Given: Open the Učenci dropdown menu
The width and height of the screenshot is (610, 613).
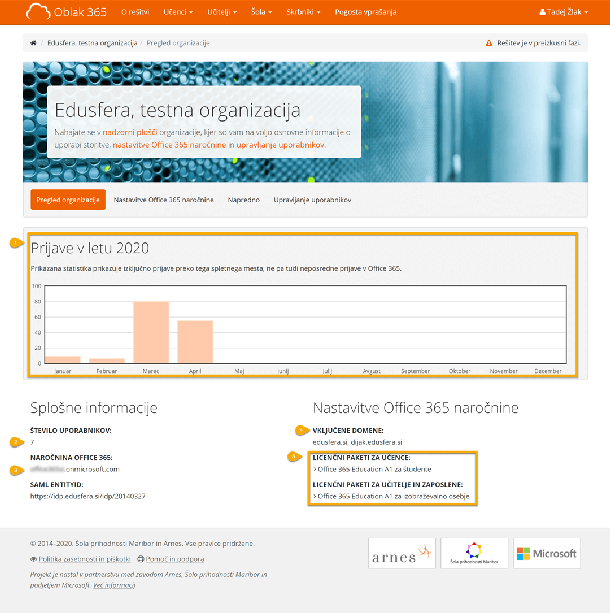Looking at the screenshot, I should tap(179, 12).
